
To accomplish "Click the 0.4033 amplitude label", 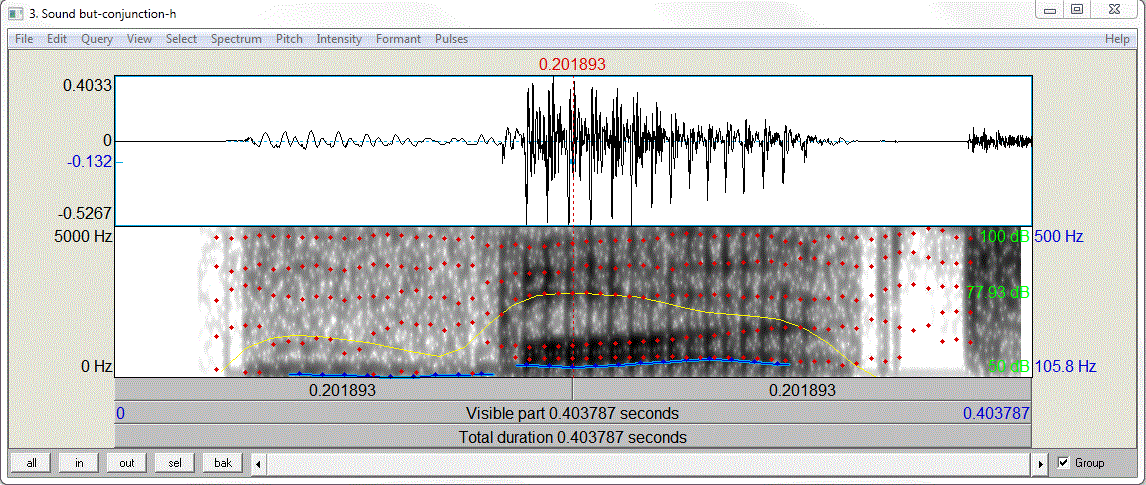I will pos(87,85).
